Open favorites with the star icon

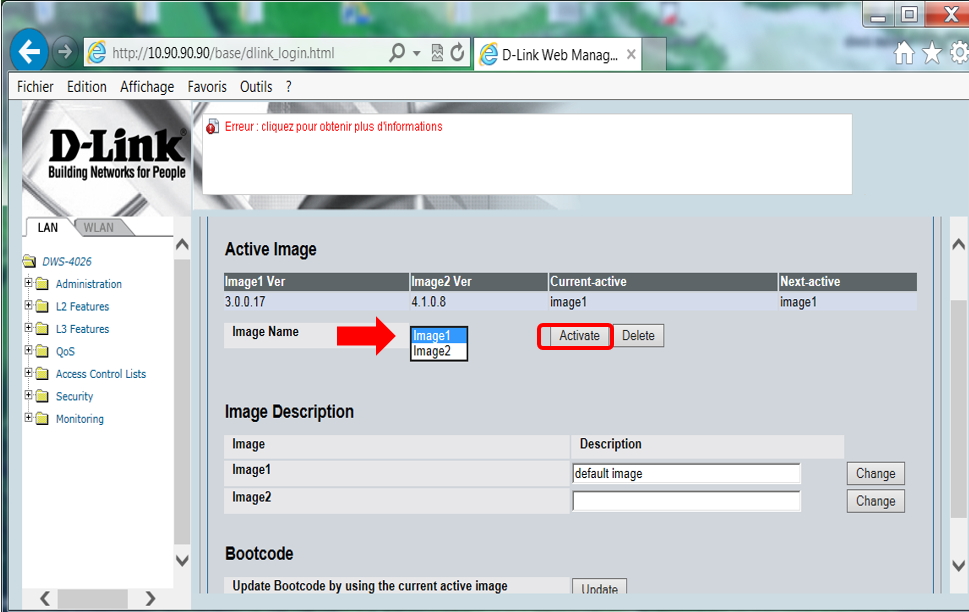point(932,53)
